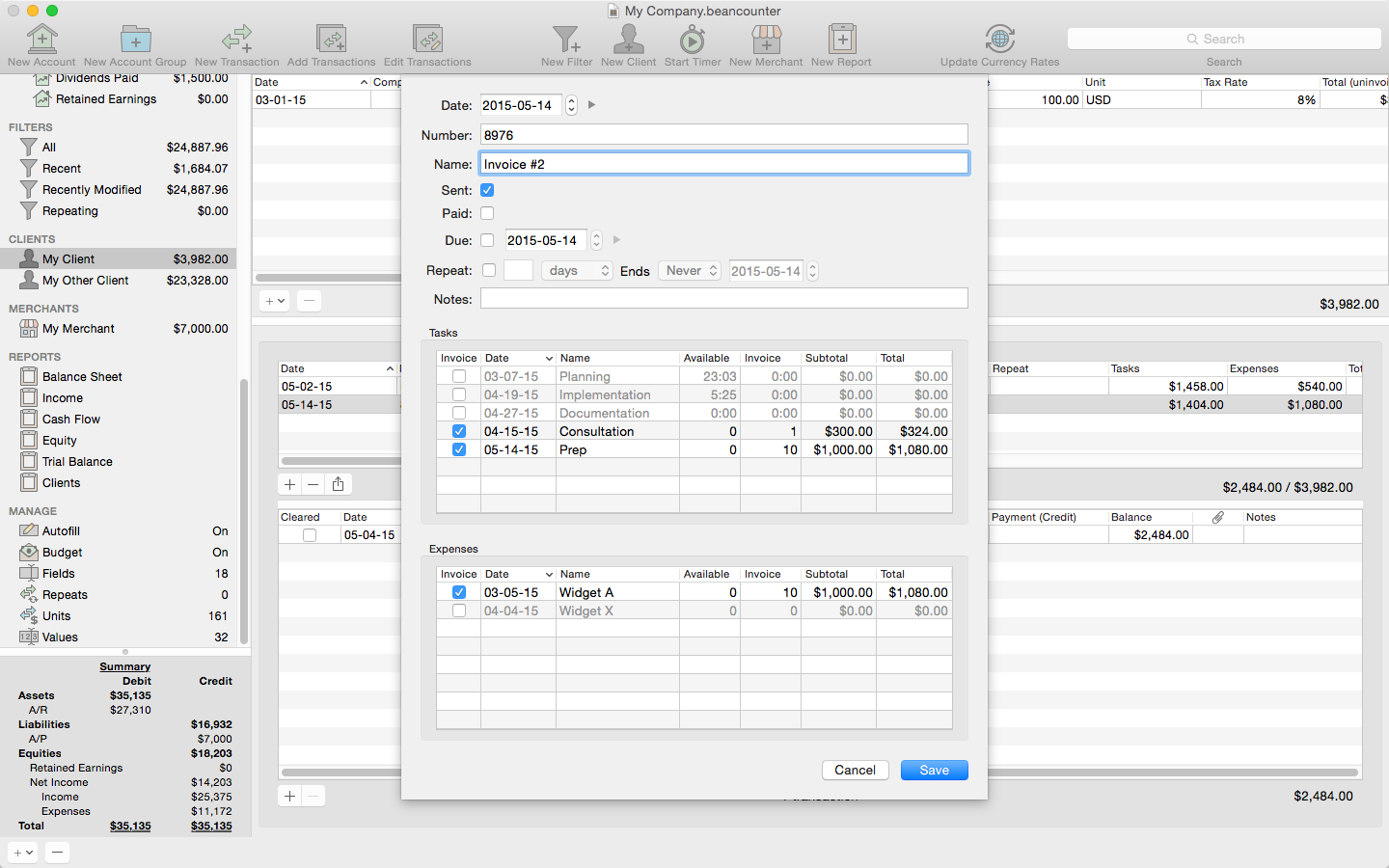The image size is (1389, 868).
Task: Uncheck the Consultation task invoice checkbox
Action: pos(459,431)
